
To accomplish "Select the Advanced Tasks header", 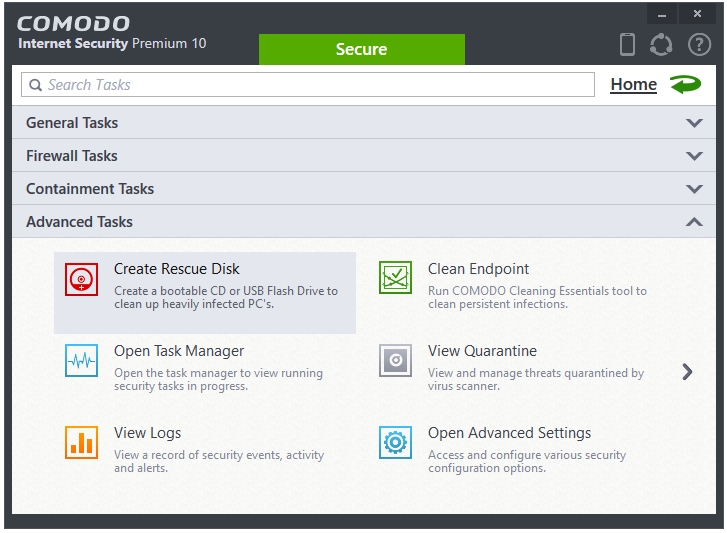I will coord(364,221).
